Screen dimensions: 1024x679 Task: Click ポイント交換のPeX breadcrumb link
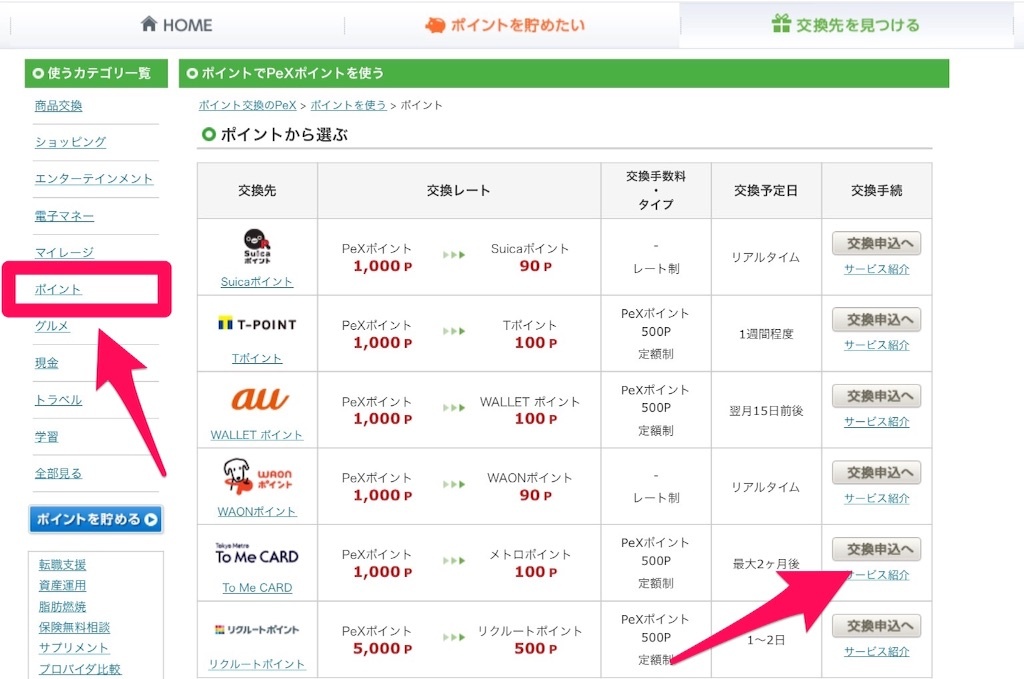pos(248,105)
